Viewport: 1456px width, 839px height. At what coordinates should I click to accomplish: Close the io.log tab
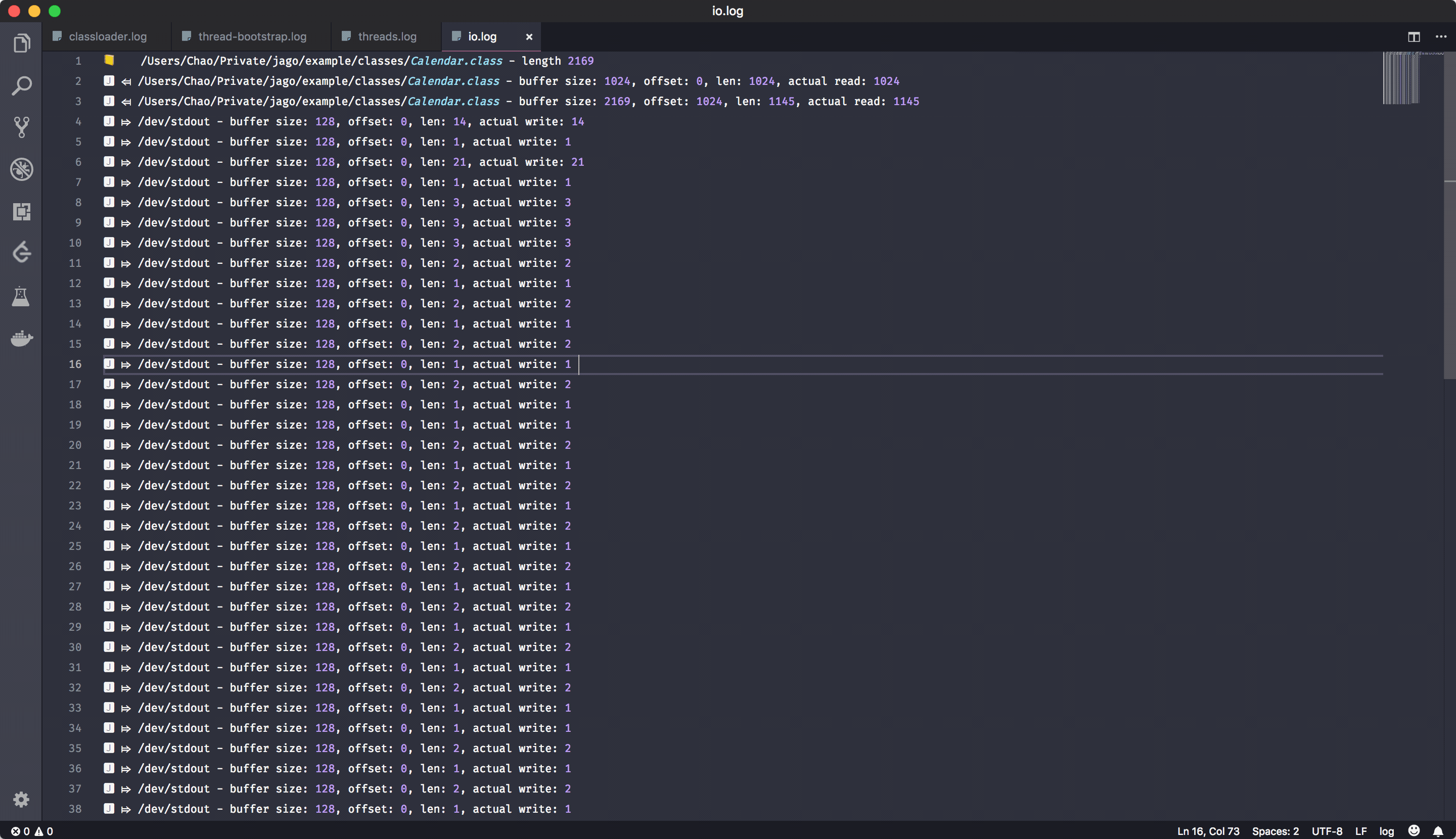click(x=529, y=37)
